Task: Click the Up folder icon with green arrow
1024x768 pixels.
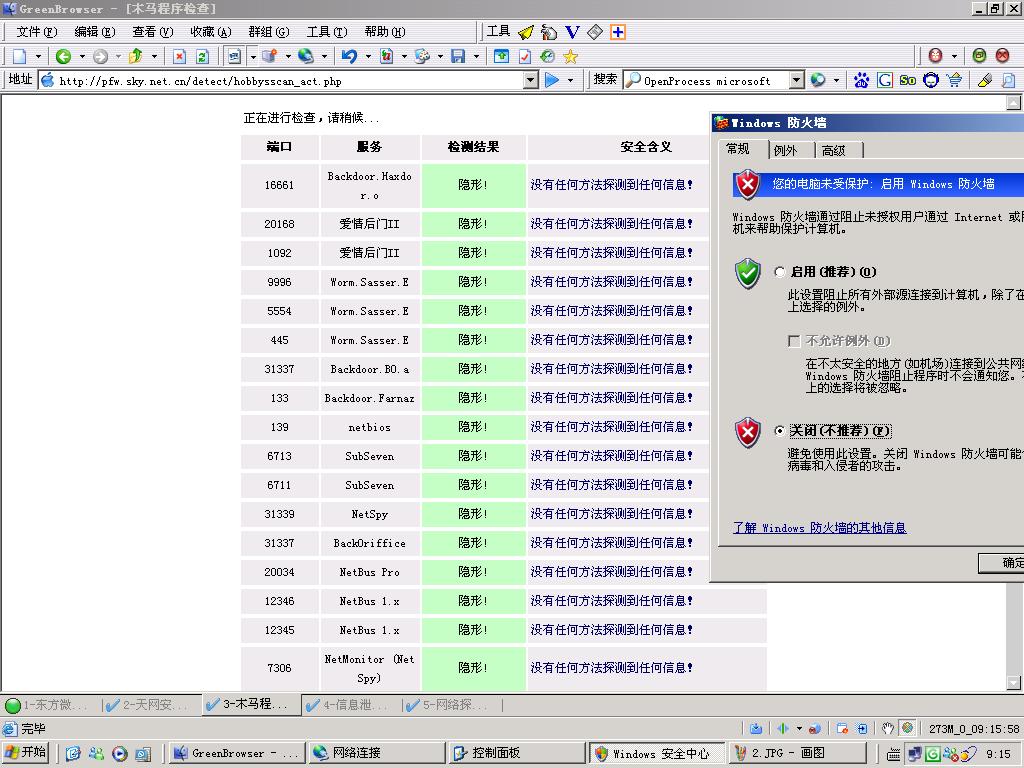Action: pyautogui.click(x=136, y=57)
